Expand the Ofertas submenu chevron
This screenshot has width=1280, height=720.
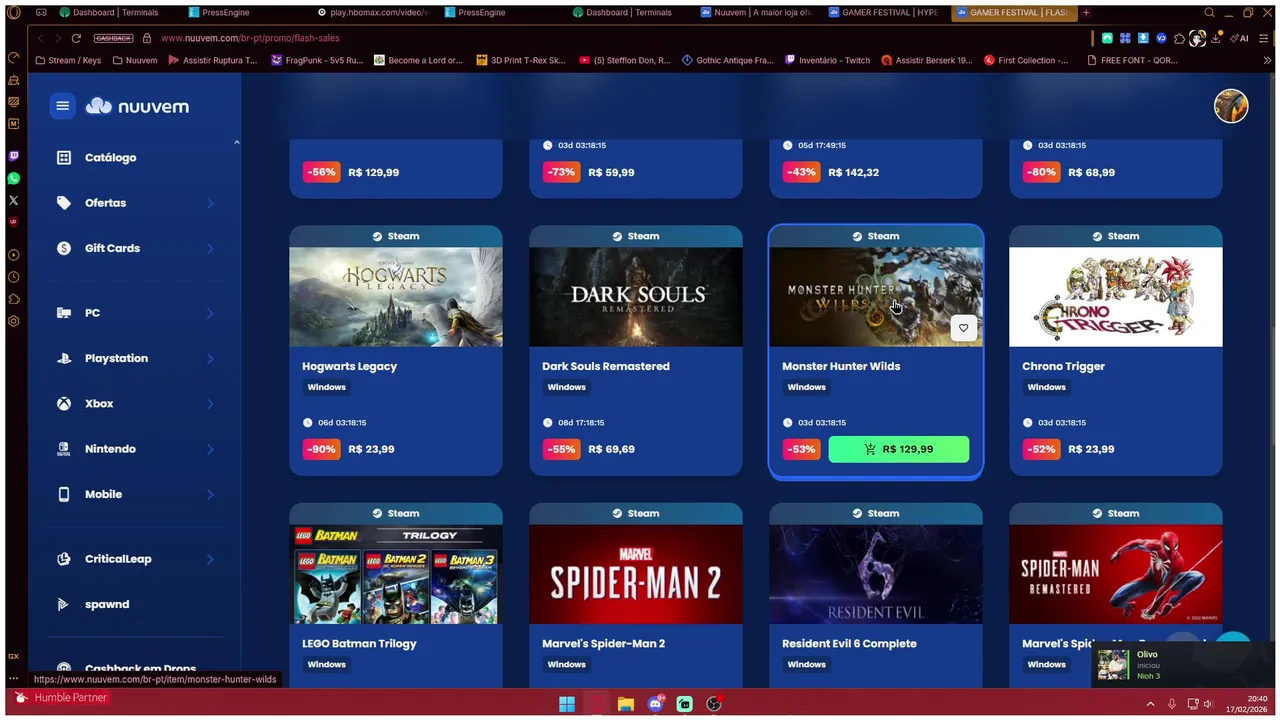click(x=210, y=203)
